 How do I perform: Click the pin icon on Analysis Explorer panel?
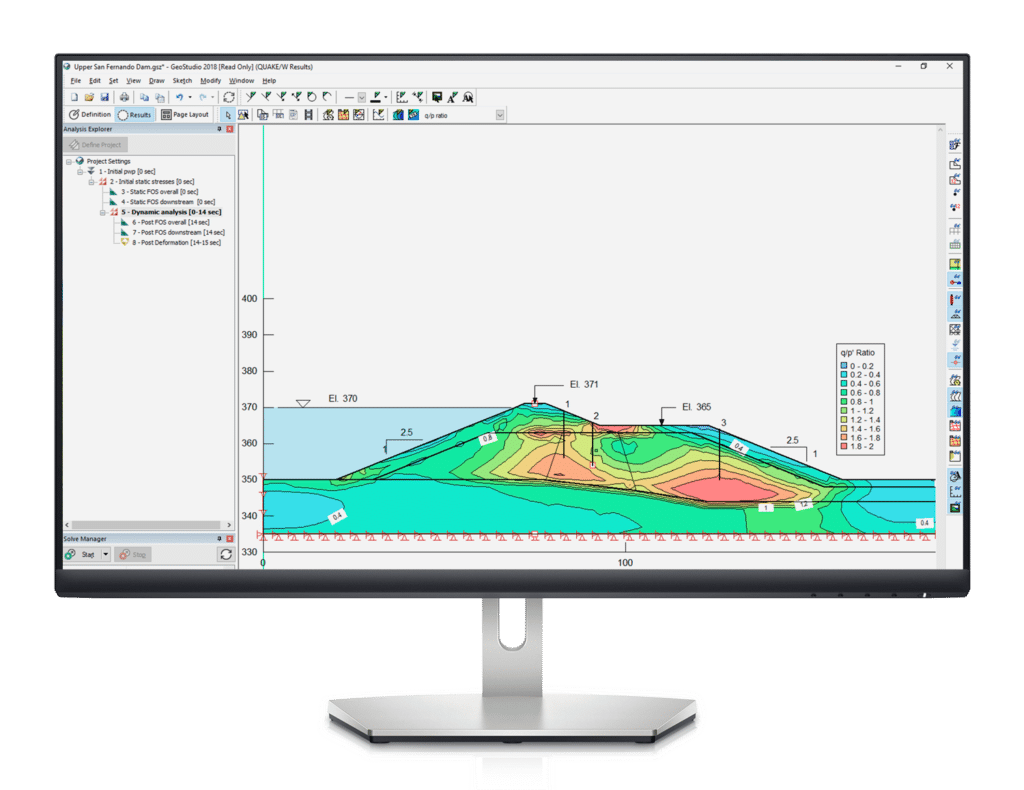tap(219, 128)
